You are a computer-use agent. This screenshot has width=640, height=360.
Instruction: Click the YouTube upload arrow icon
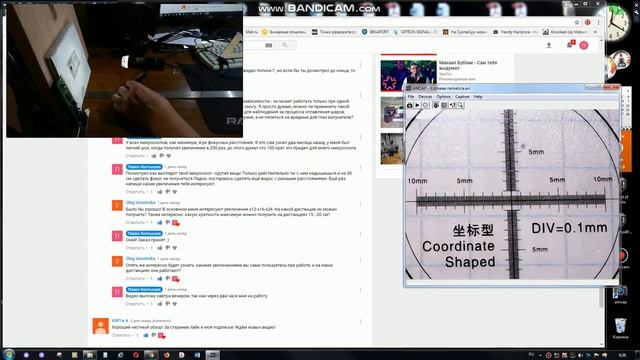[x=549, y=45]
